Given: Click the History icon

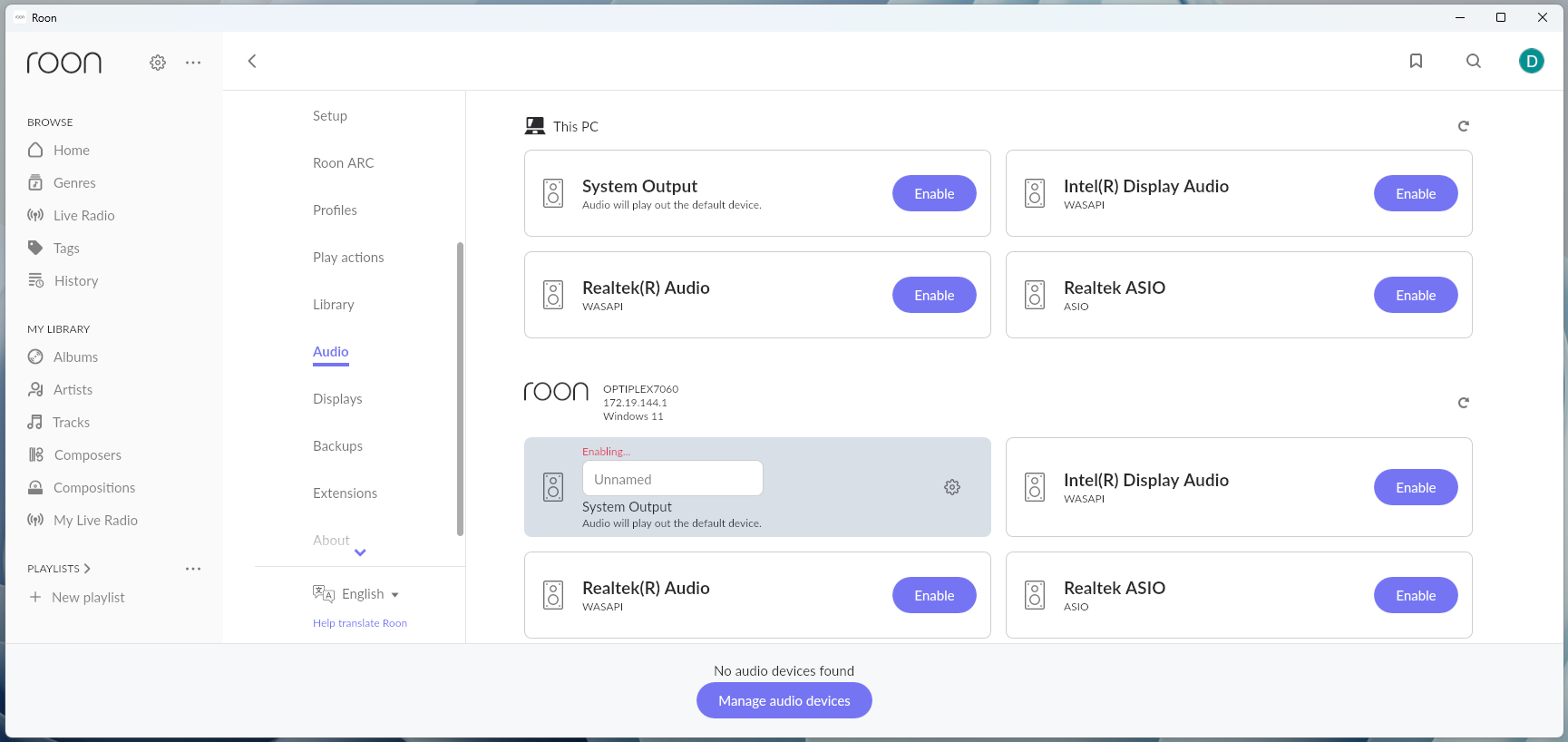Looking at the screenshot, I should click(x=35, y=280).
